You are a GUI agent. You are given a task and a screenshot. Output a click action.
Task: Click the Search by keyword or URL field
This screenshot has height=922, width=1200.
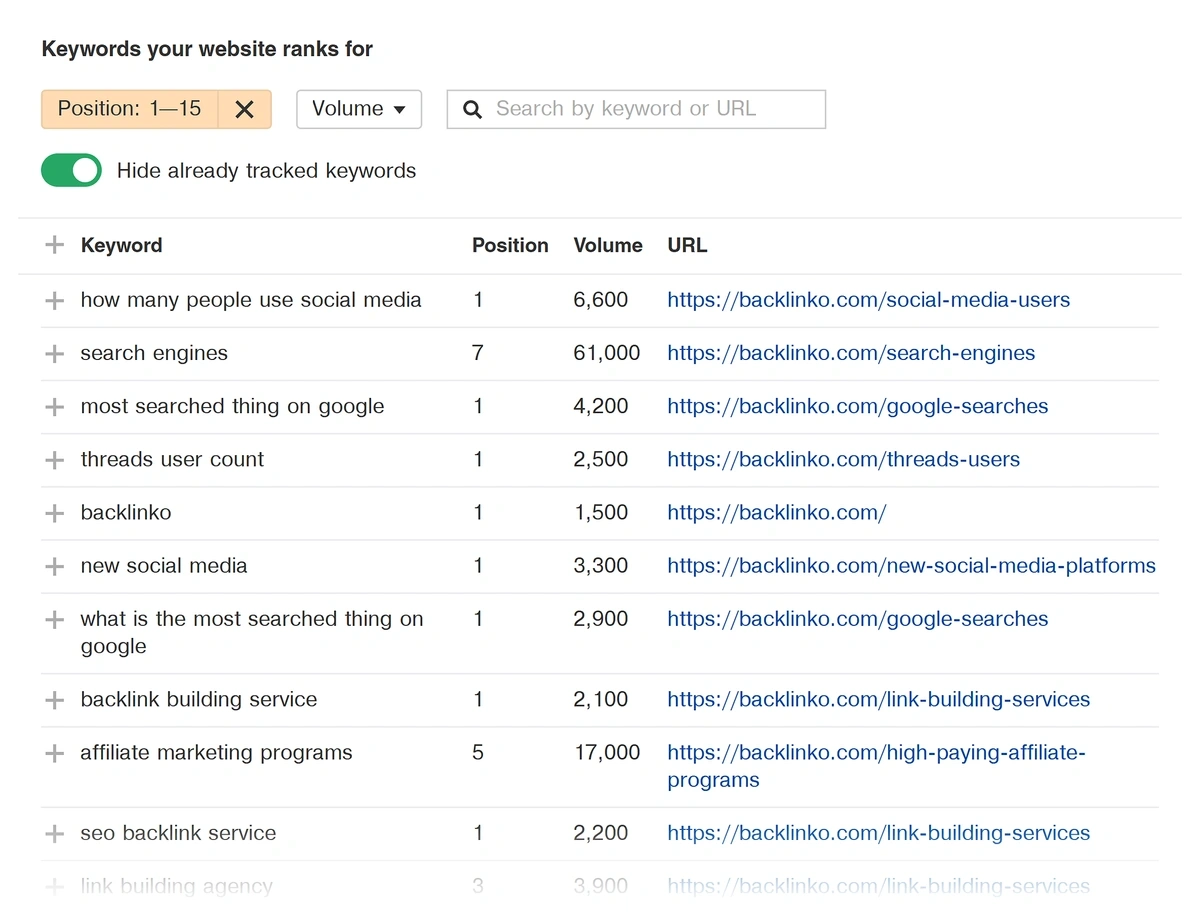636,109
